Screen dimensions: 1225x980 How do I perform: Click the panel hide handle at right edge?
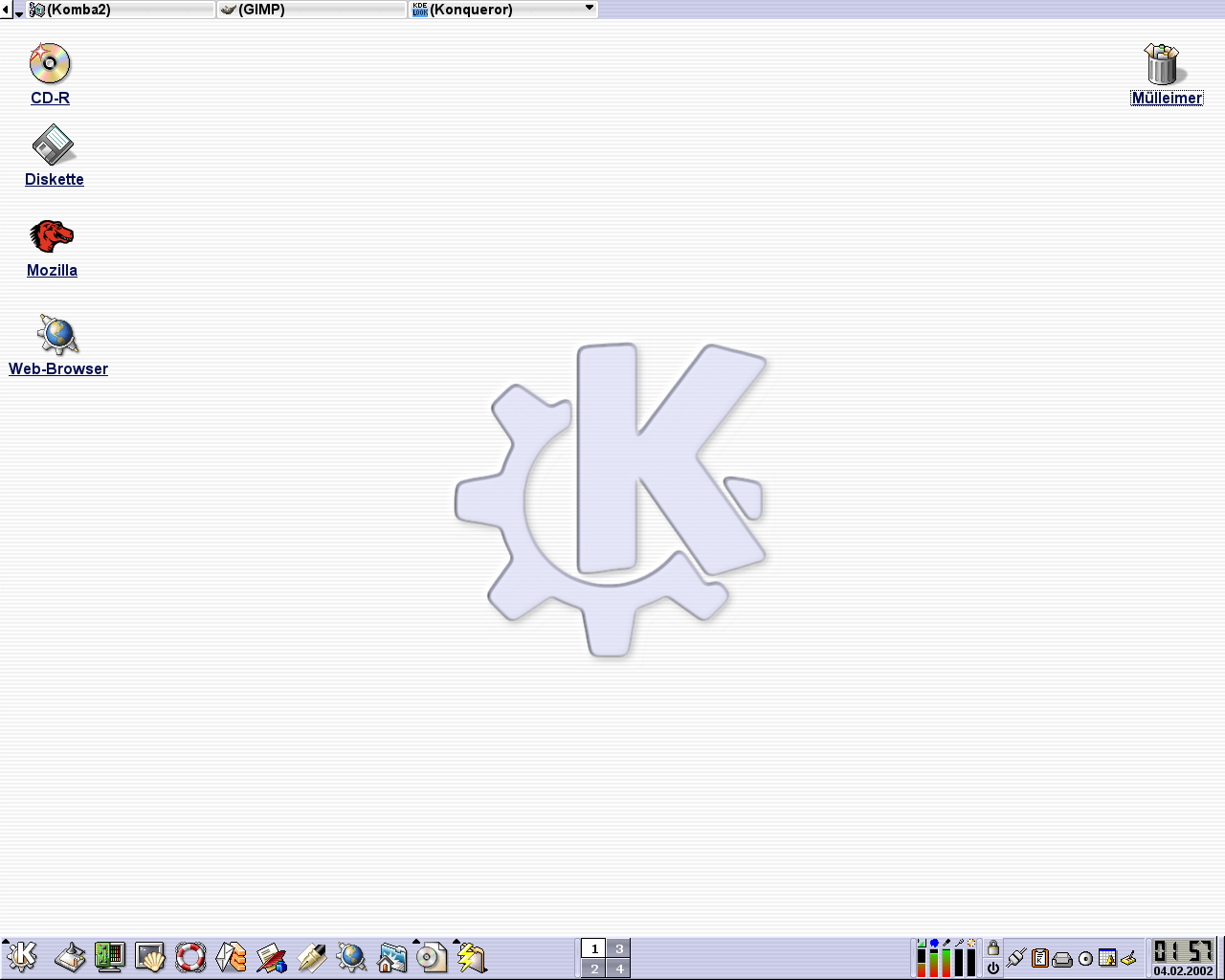(1221, 958)
